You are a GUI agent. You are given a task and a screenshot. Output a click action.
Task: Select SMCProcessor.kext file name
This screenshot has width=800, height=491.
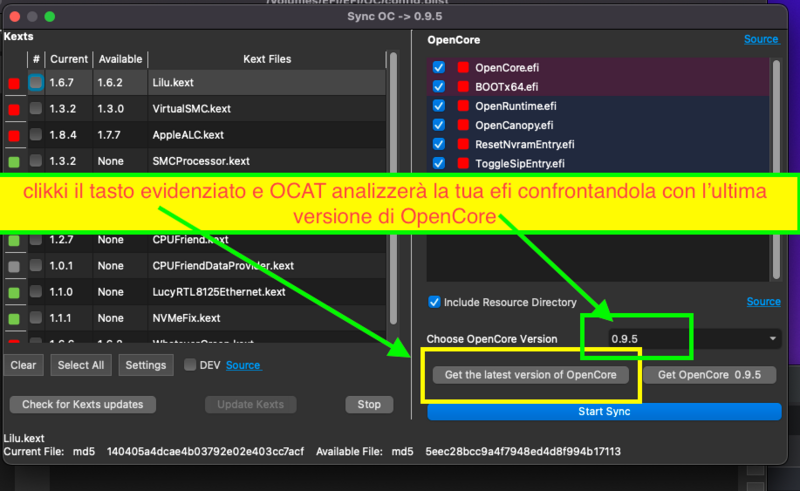click(x=201, y=161)
